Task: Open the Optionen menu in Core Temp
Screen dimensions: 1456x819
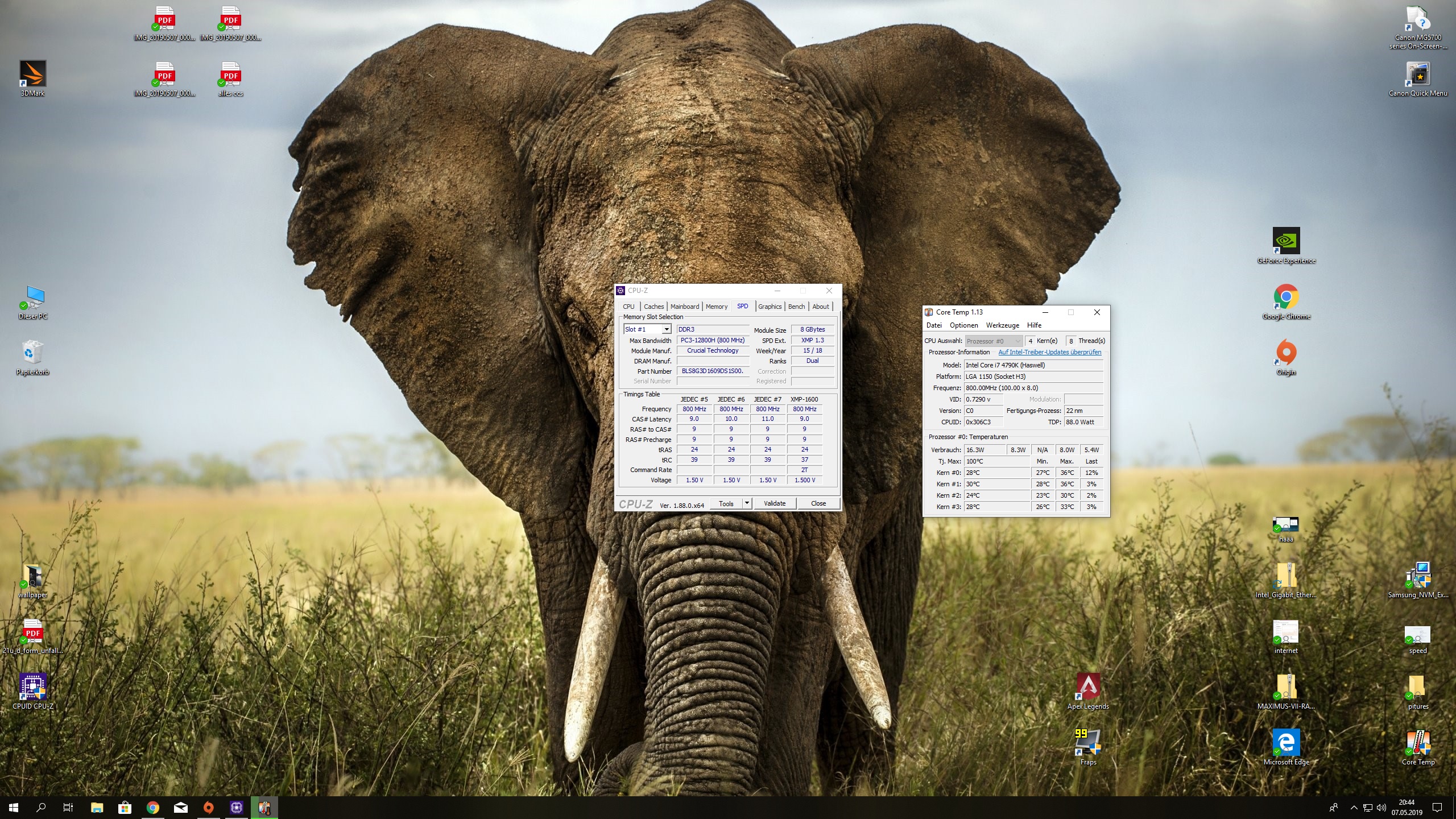Action: (x=963, y=325)
